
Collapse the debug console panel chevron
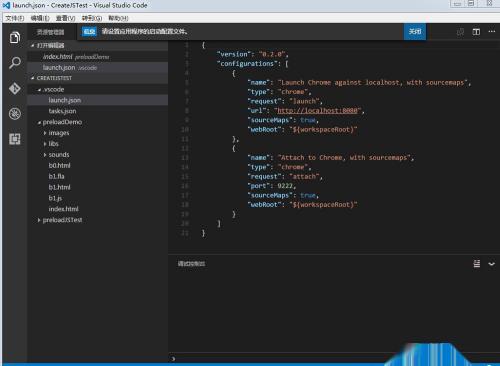tap(491, 264)
